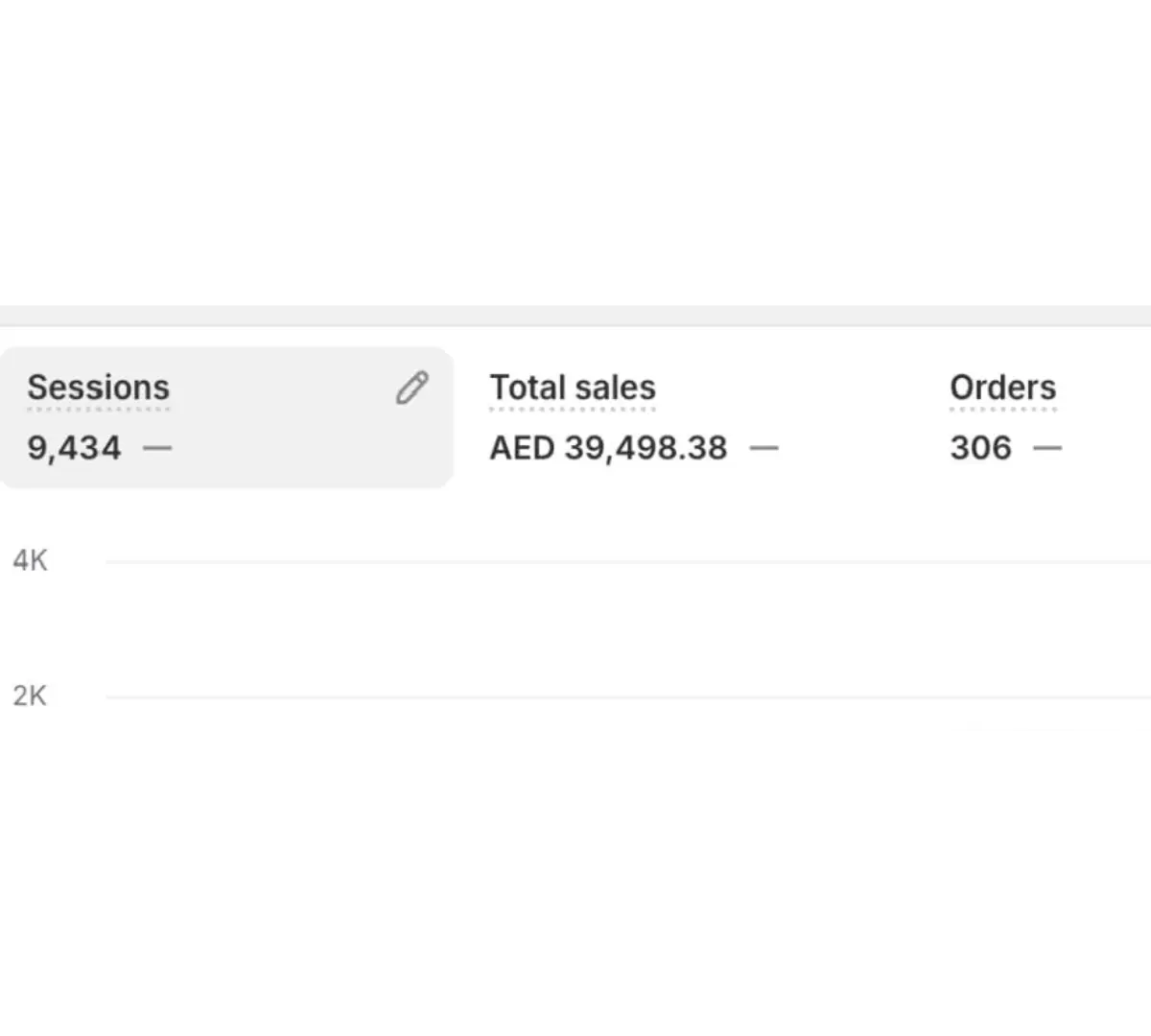
Task: Click the chart area between 4K and 2K lines
Action: click(x=628, y=629)
